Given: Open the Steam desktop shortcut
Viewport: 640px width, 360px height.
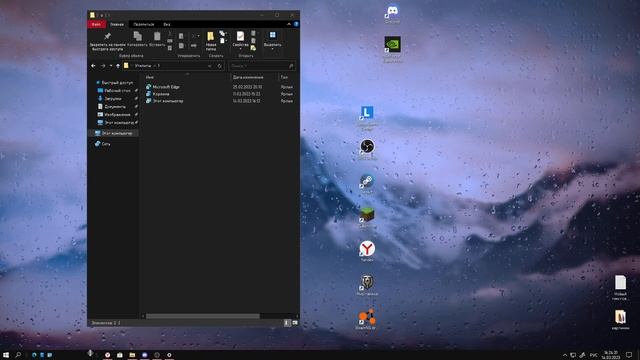Looking at the screenshot, I should click(367, 183).
